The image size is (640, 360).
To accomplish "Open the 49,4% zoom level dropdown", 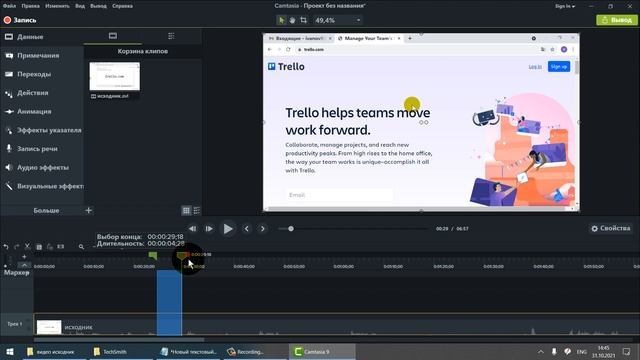I will click(338, 20).
